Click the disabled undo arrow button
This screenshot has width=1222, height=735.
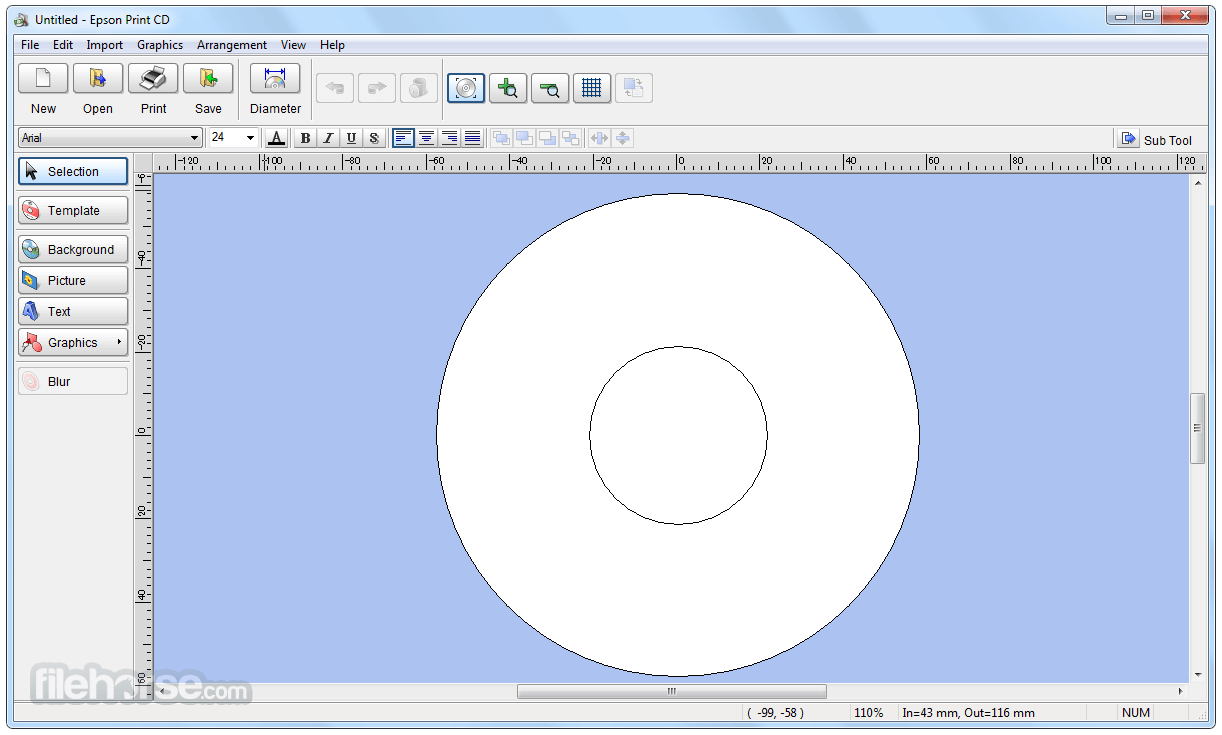click(x=335, y=88)
